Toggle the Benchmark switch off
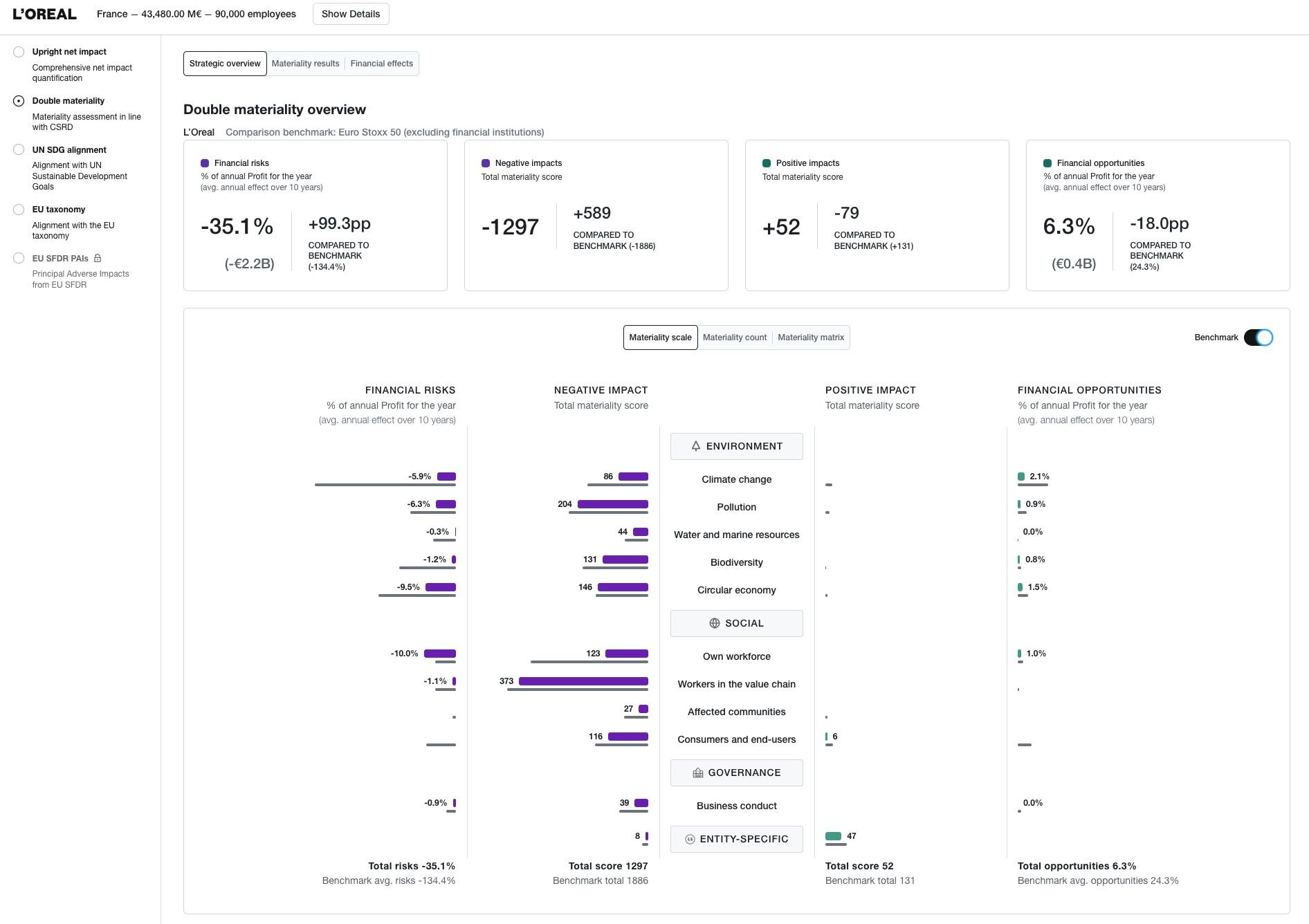This screenshot has width=1309, height=924. tap(1258, 338)
